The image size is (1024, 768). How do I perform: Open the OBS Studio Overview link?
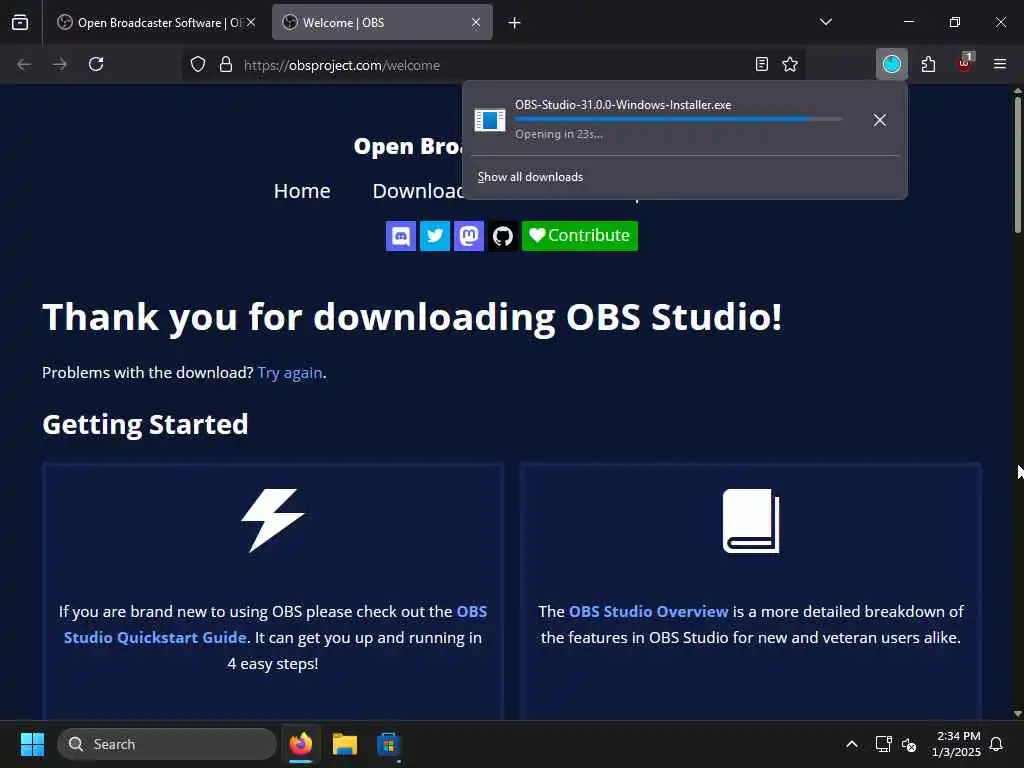(648, 611)
